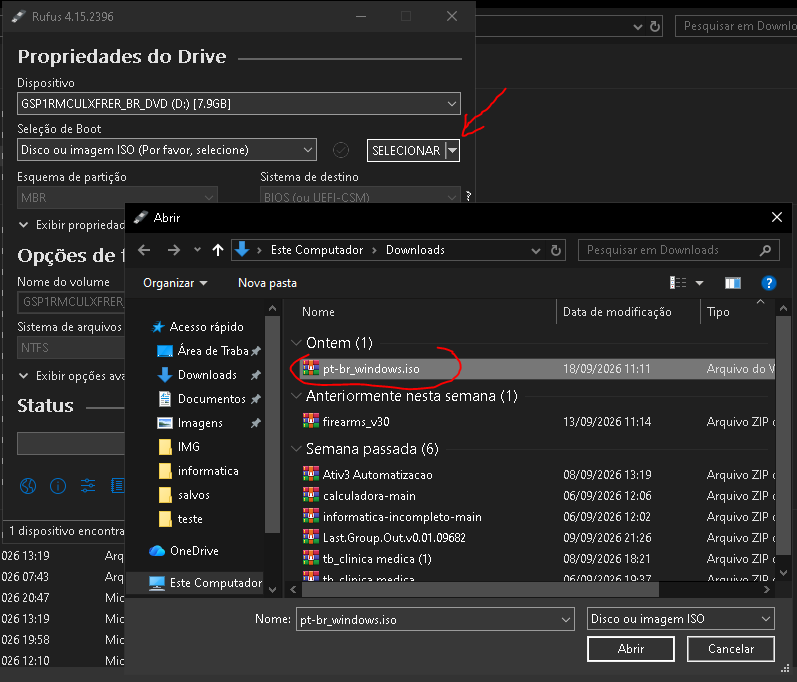Expand Exibir opções avançadas section
The height and width of the screenshot is (682, 797).
72,376
